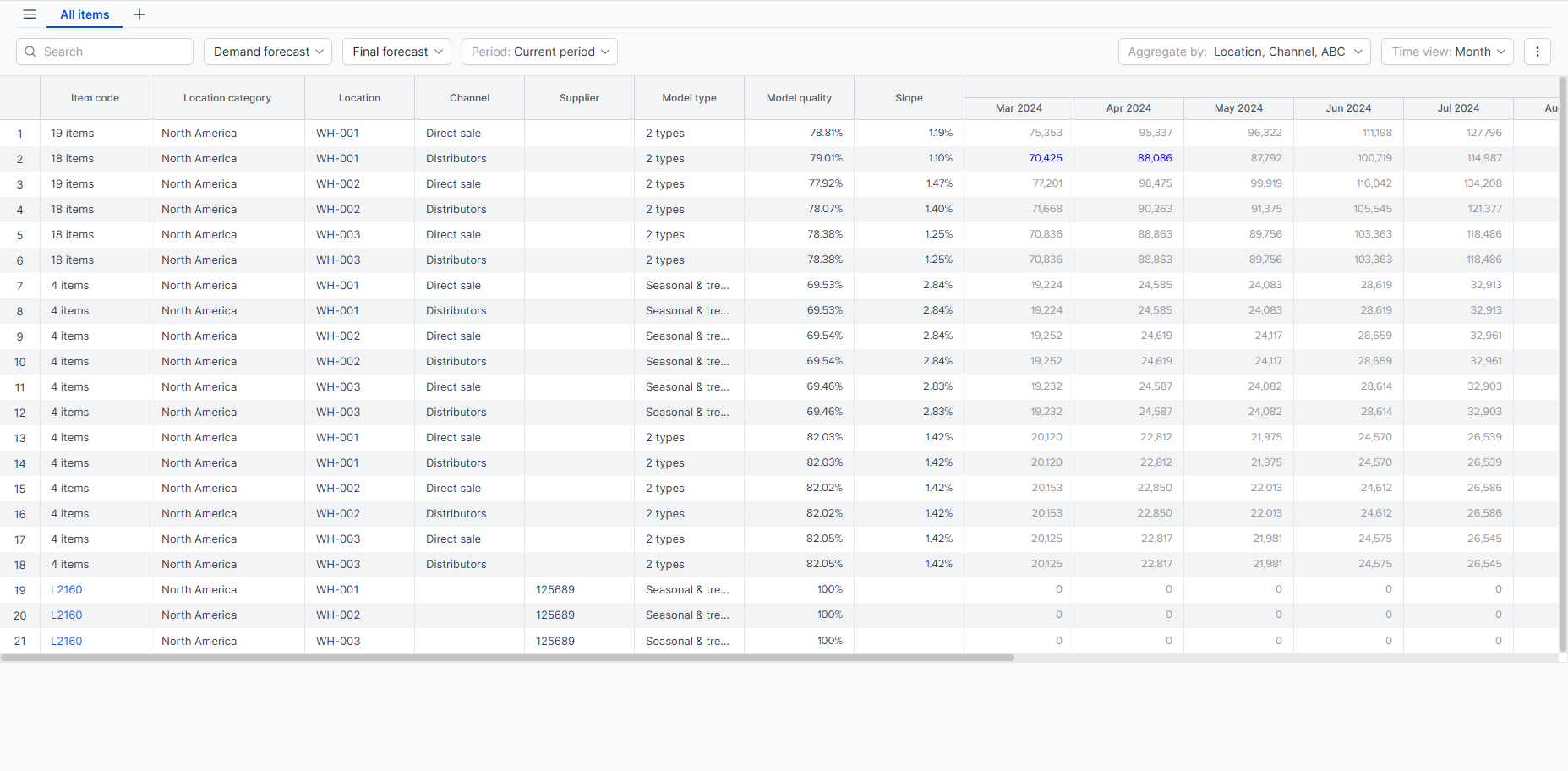Open the L2160 link for WH-003
Viewport: 1568px width, 771px height.
pos(67,642)
